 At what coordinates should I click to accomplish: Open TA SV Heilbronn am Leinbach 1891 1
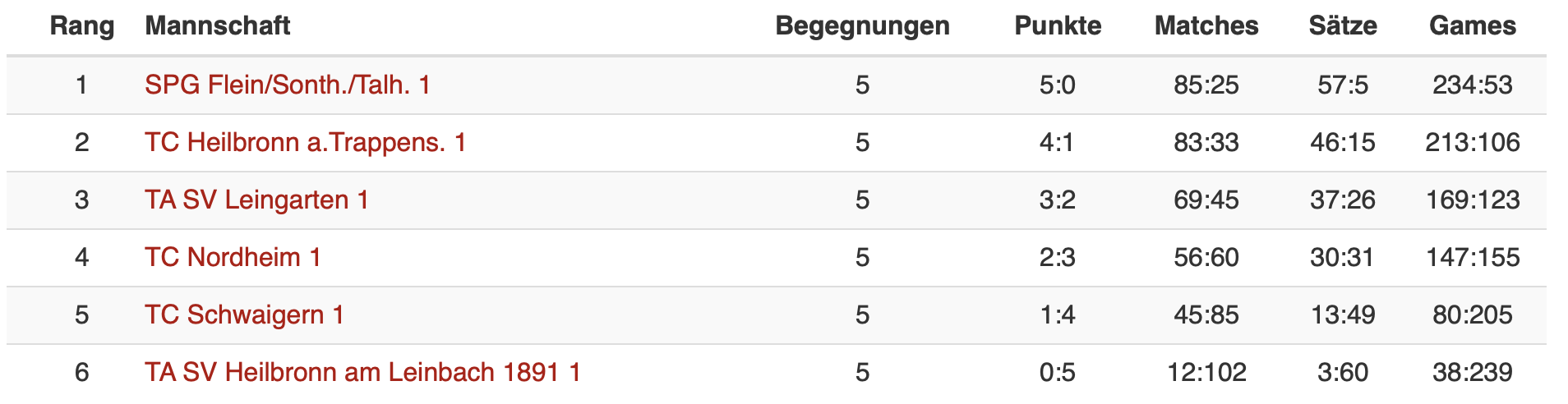tap(362, 373)
